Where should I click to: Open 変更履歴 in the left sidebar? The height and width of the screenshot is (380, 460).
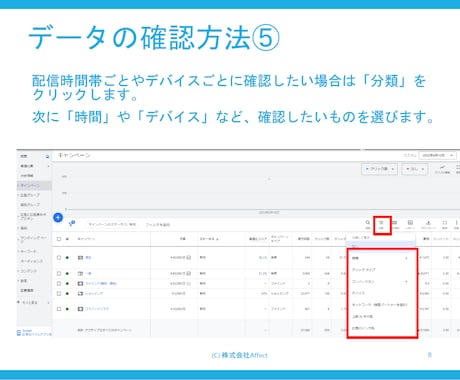[27, 290]
